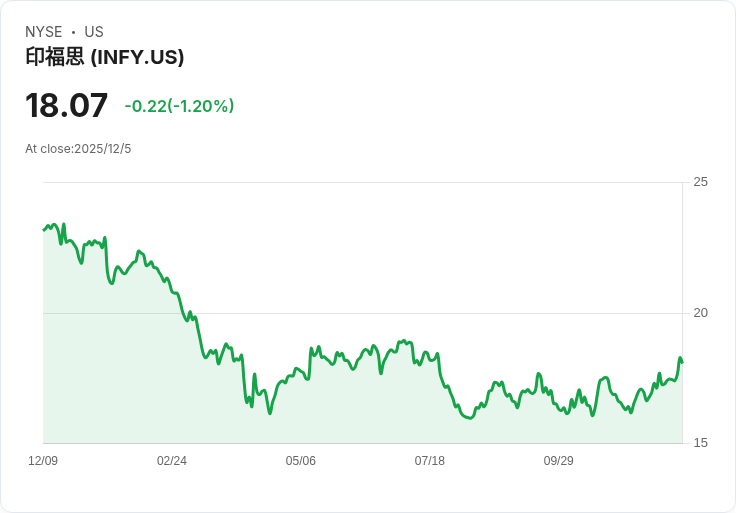The height and width of the screenshot is (513, 736).
Task: Select the 09/29 date axis label
Action: (558, 461)
